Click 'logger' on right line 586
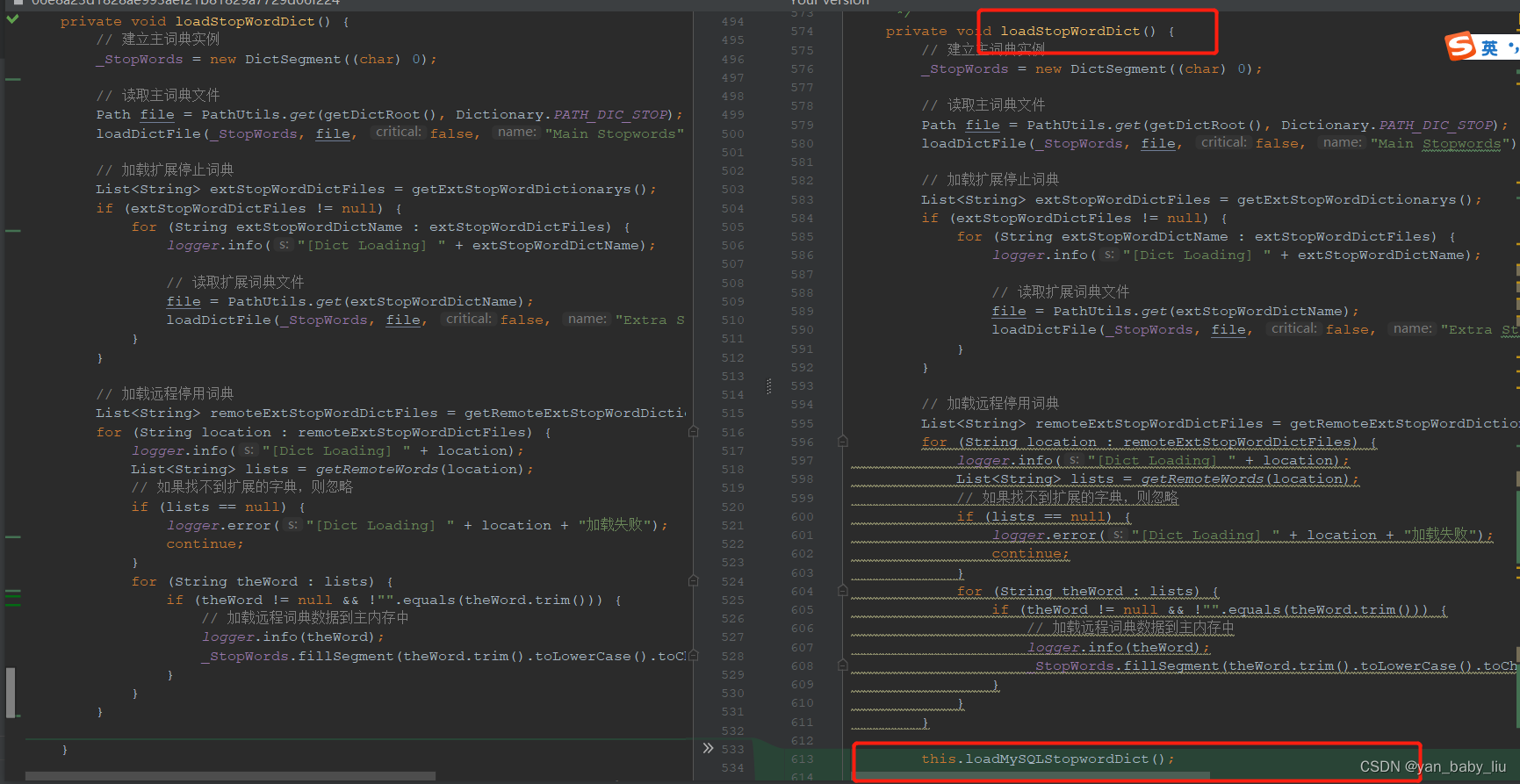 [x=1018, y=255]
